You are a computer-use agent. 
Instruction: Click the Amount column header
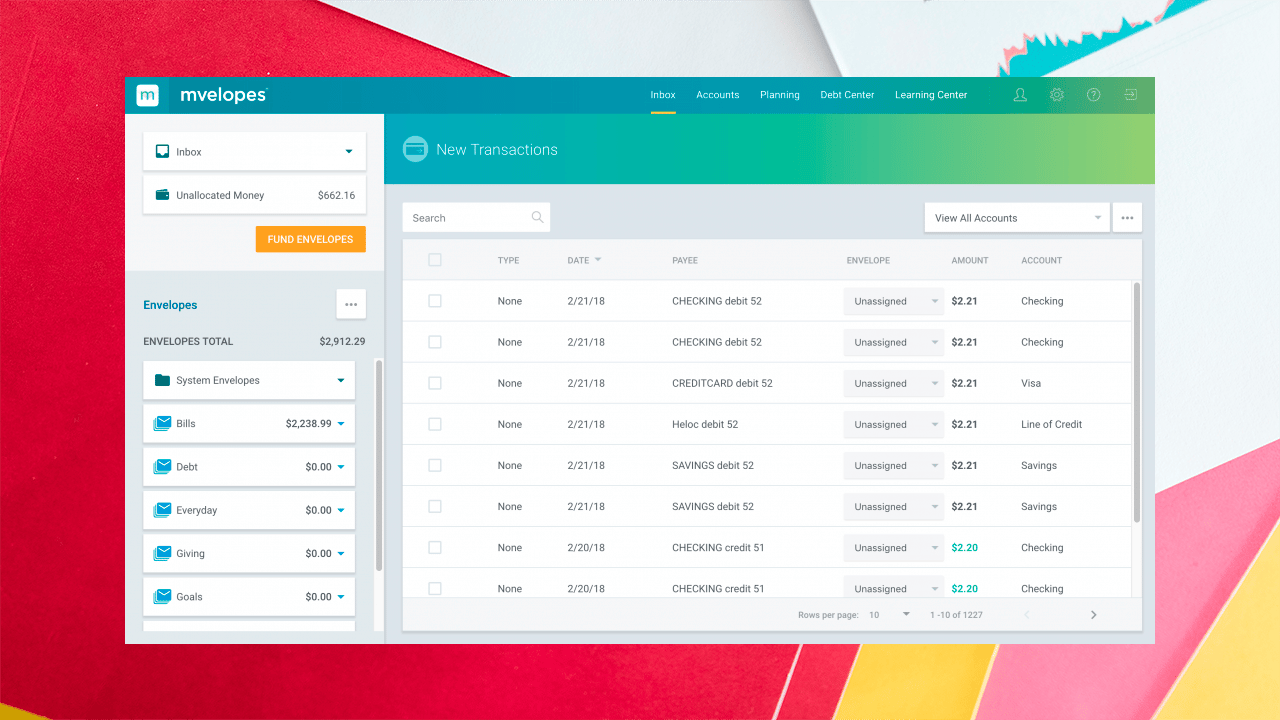pos(970,260)
